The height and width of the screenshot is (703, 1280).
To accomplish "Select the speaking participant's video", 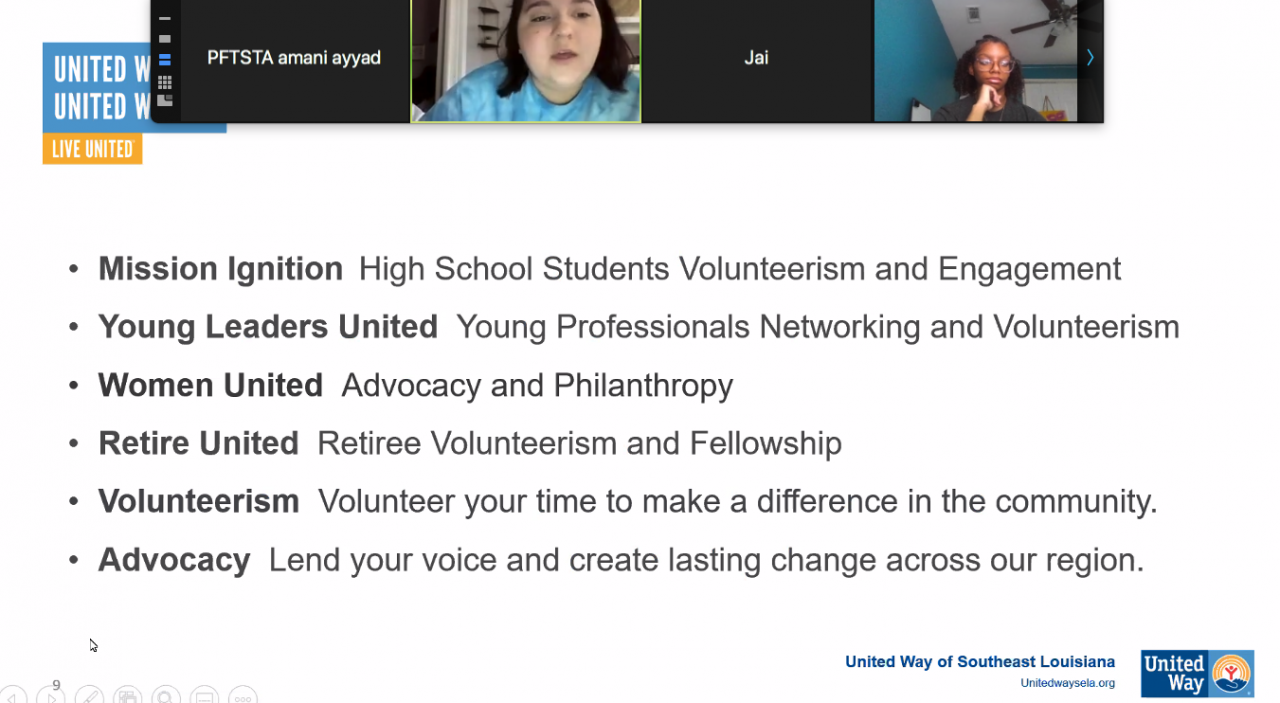I will (x=526, y=60).
